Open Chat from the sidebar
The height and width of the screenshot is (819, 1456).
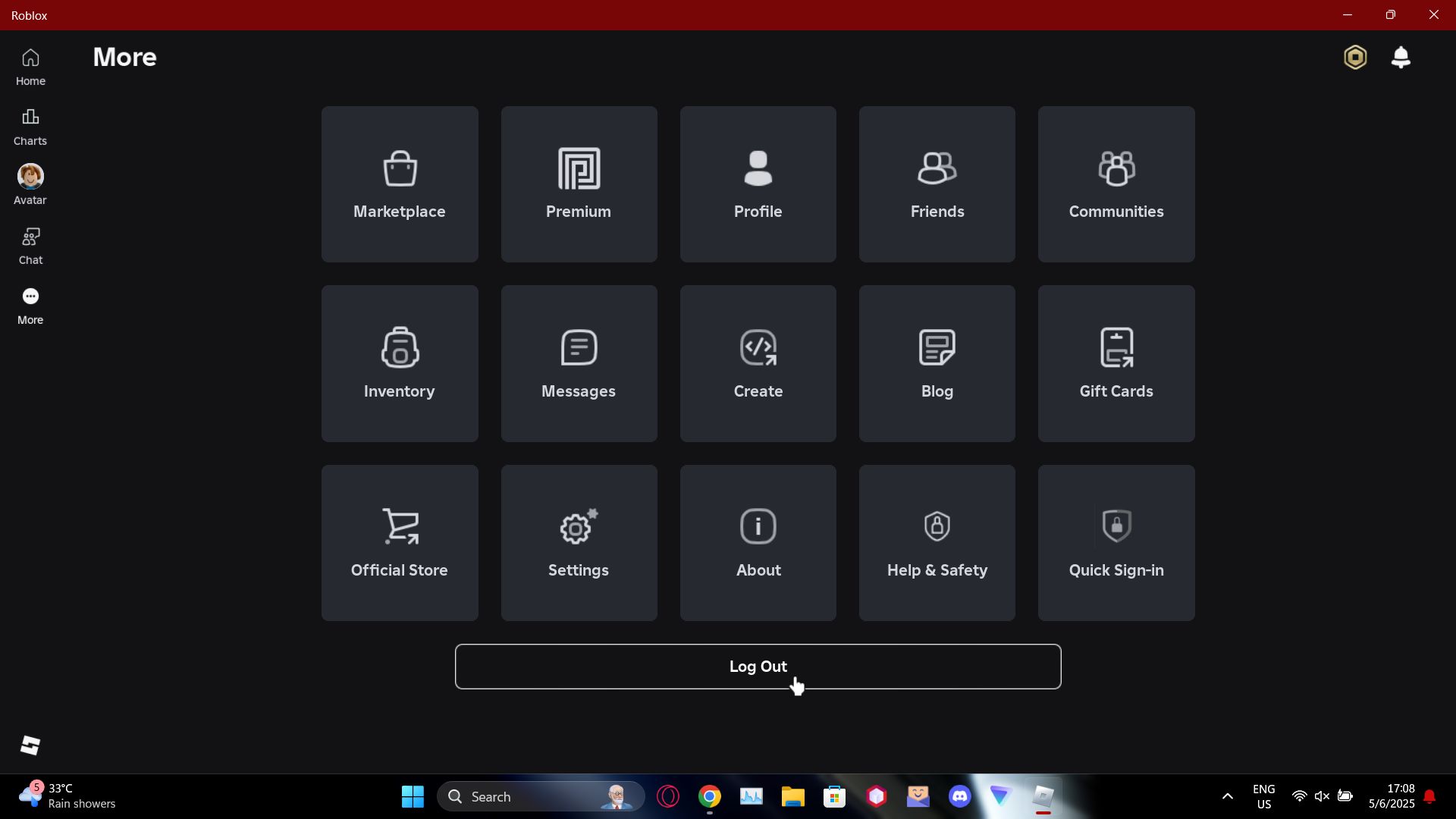coord(30,246)
